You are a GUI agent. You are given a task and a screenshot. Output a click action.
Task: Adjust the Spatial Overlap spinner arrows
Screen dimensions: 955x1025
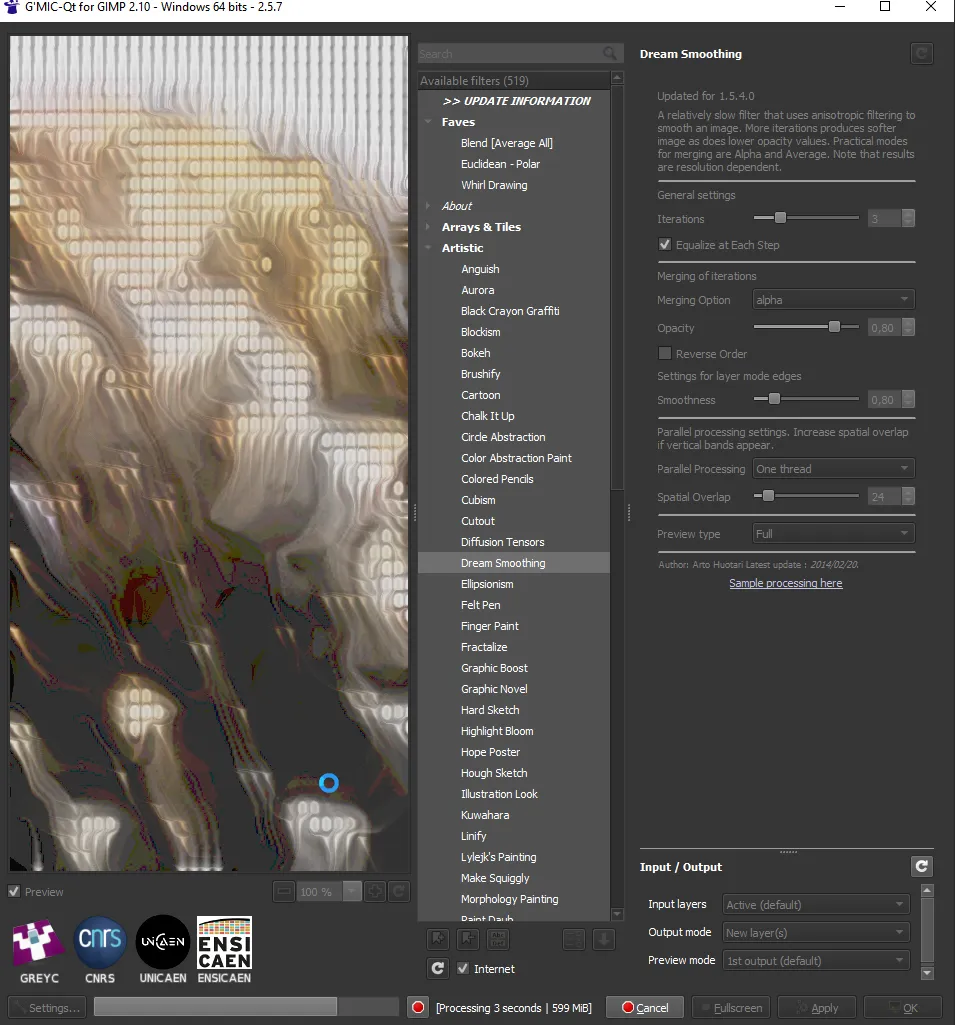pyautogui.click(x=908, y=496)
